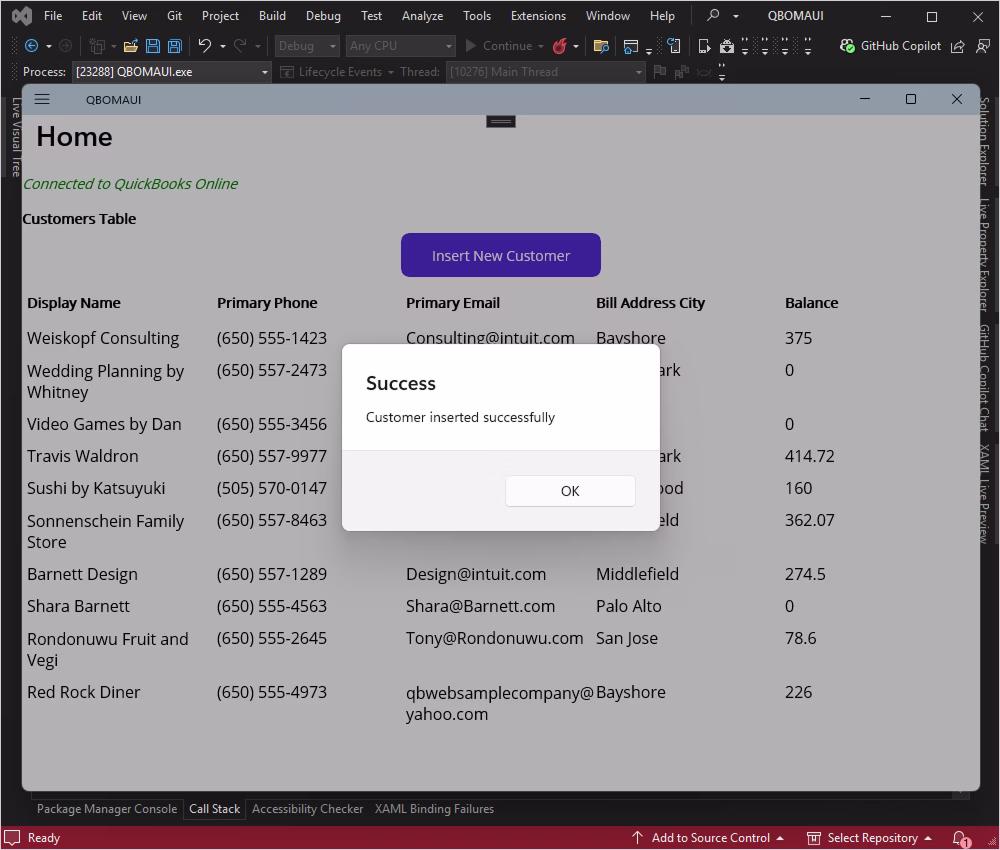Screen dimensions: 1000x850
Task: Click the Lifecycle Events icon
Action: [x=287, y=72]
